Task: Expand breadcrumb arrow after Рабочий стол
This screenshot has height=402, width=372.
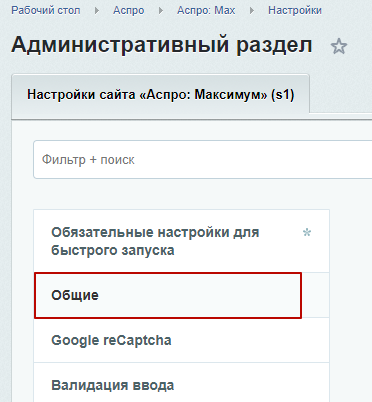Action: [97, 11]
